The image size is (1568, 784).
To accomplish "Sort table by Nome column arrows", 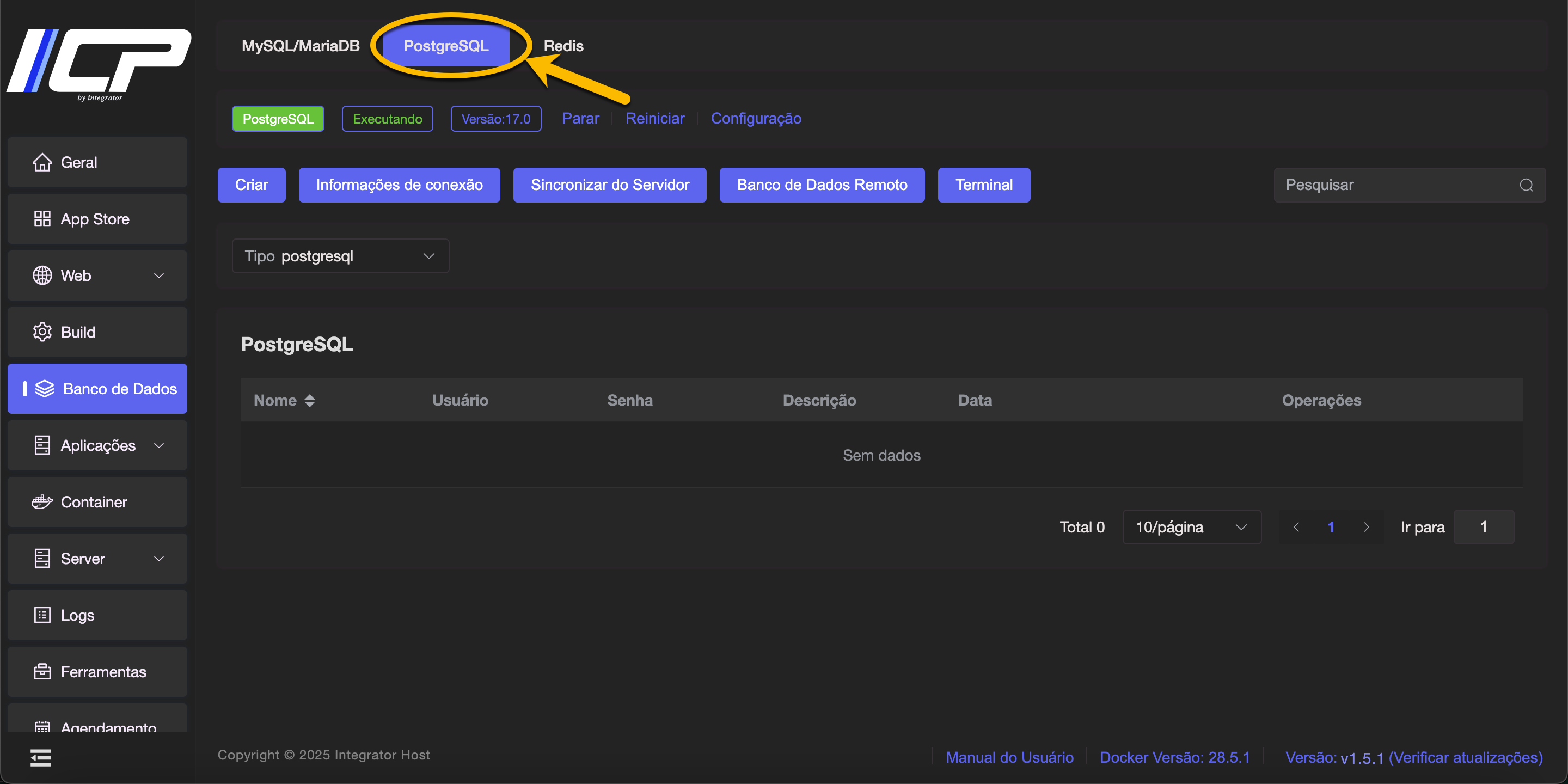I will point(309,400).
